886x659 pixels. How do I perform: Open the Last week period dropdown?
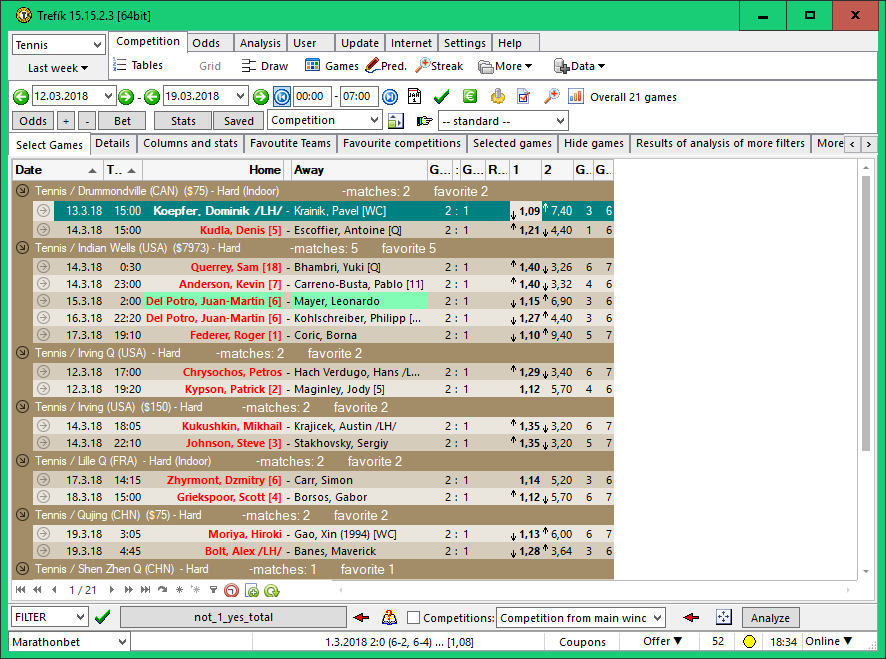58,68
